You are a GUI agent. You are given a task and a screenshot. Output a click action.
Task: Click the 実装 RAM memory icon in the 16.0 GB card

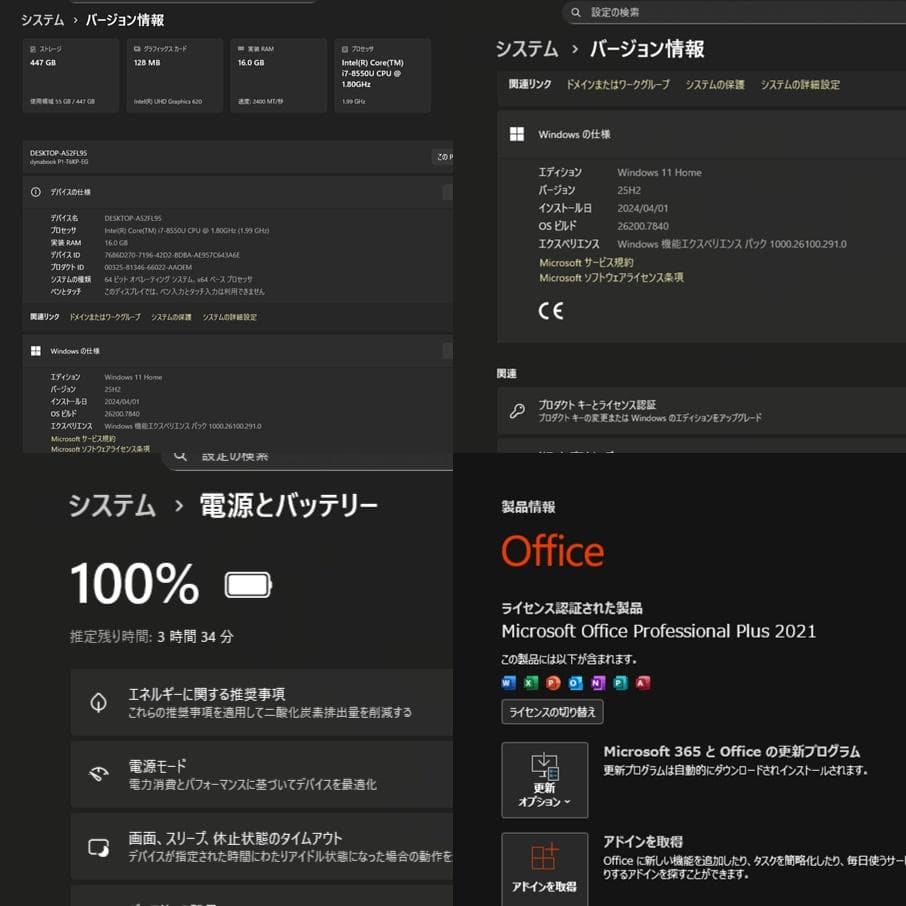click(x=241, y=49)
